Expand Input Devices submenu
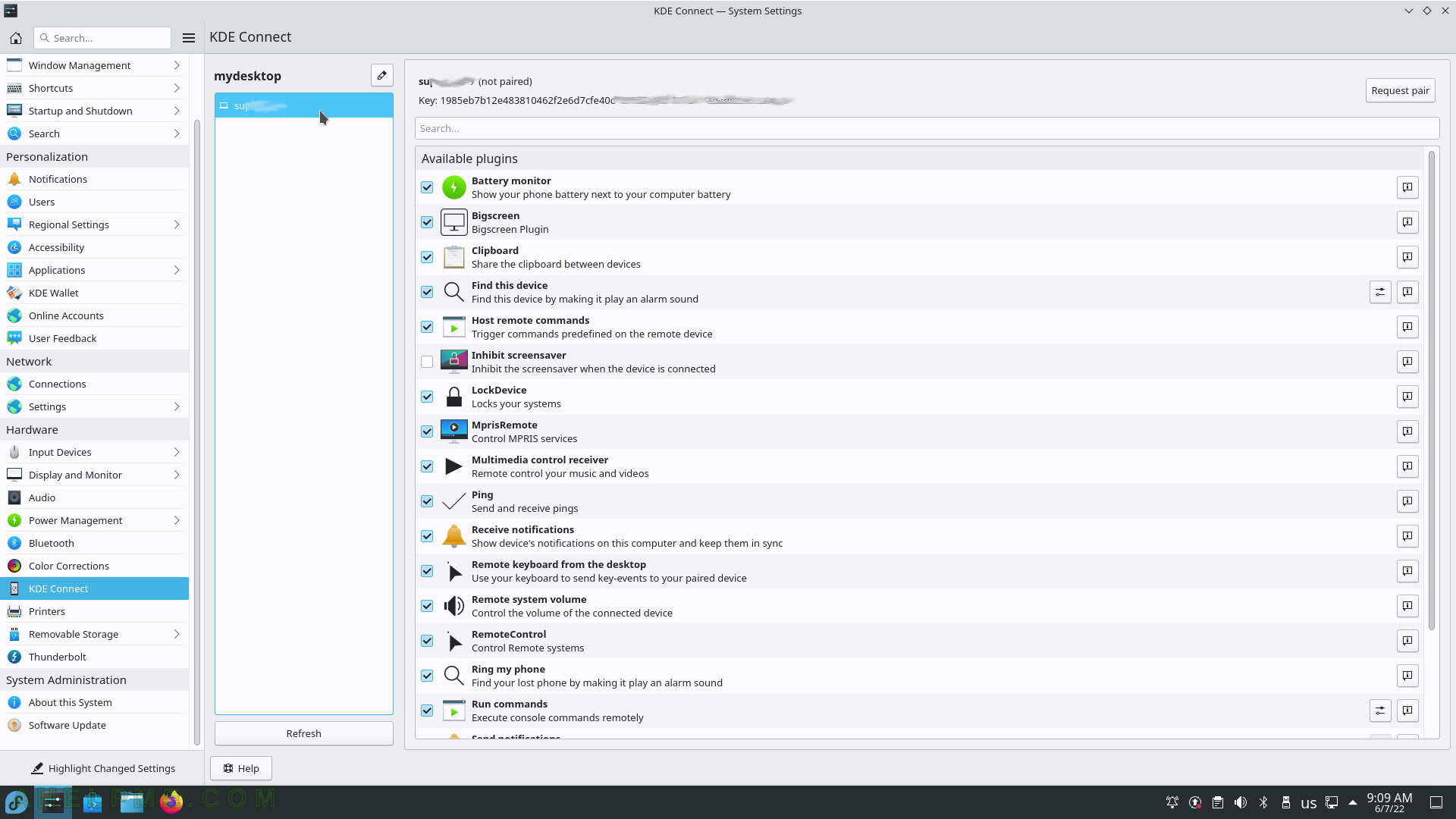 click(177, 452)
